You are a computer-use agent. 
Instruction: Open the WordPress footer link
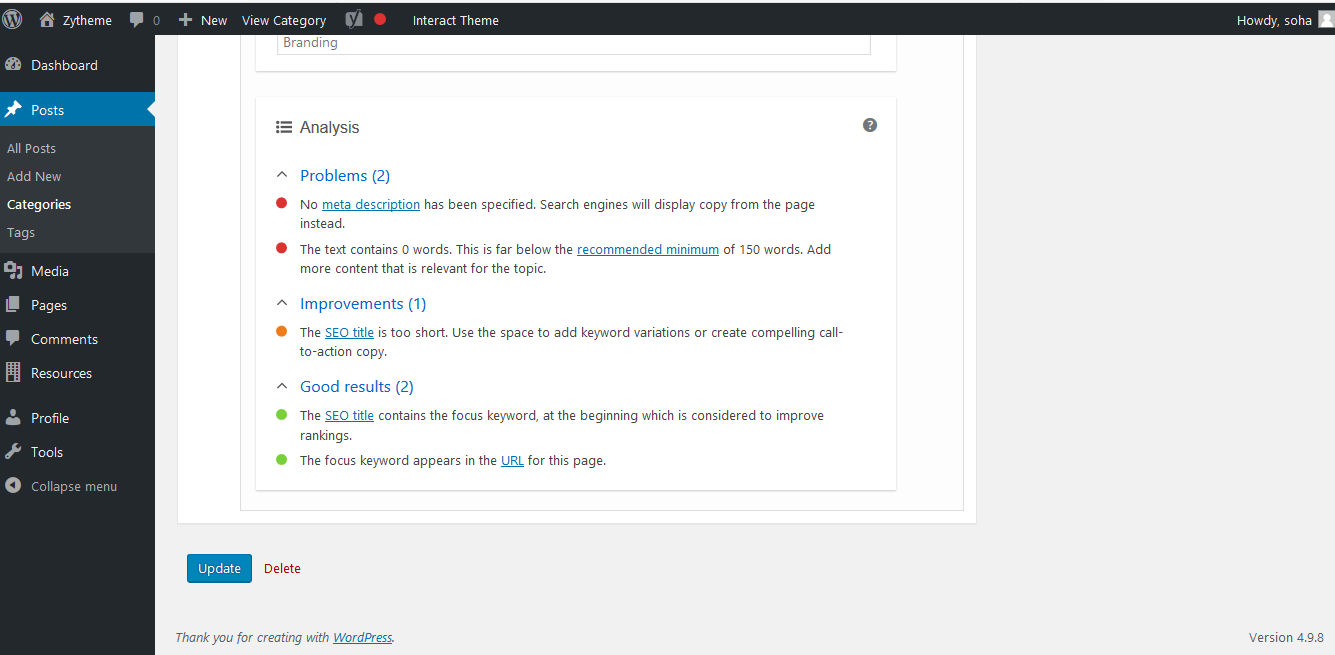pos(362,637)
